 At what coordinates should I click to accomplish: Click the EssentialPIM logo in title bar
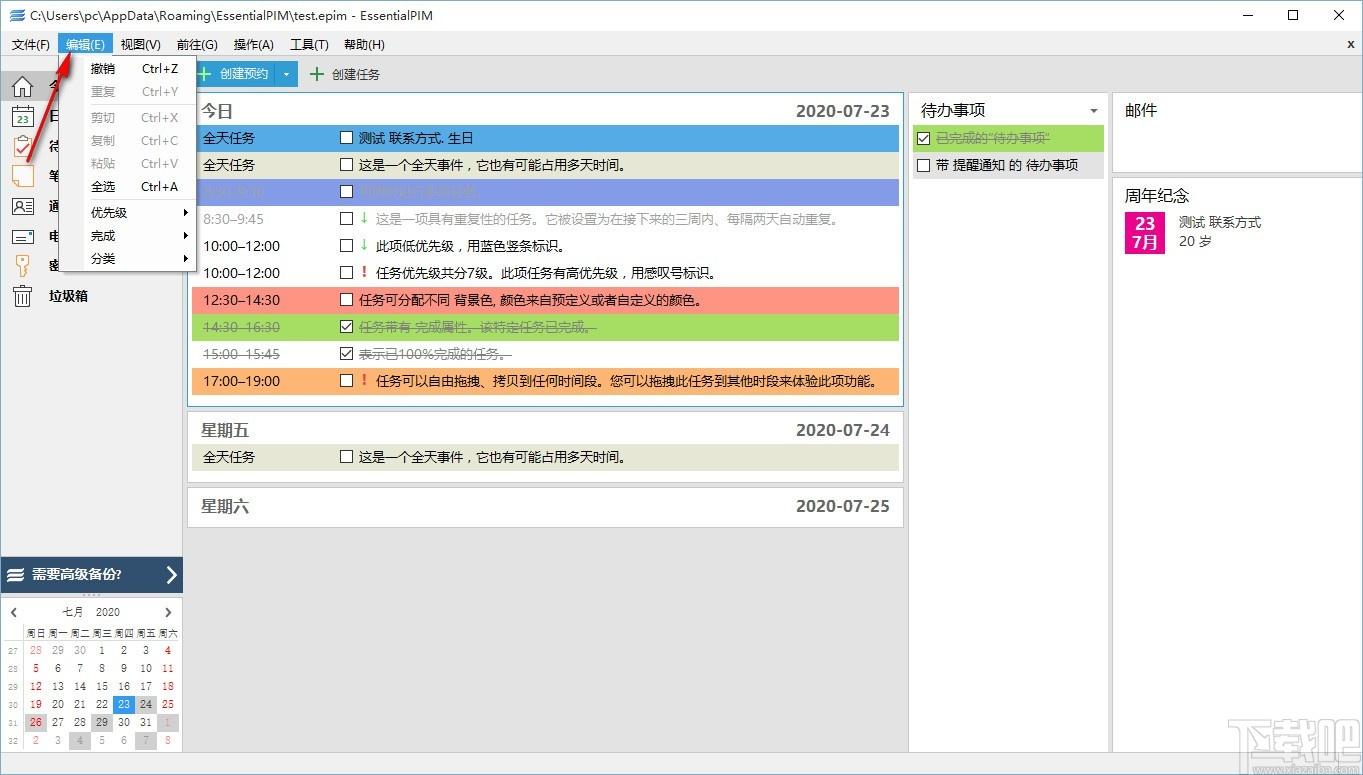[17, 15]
